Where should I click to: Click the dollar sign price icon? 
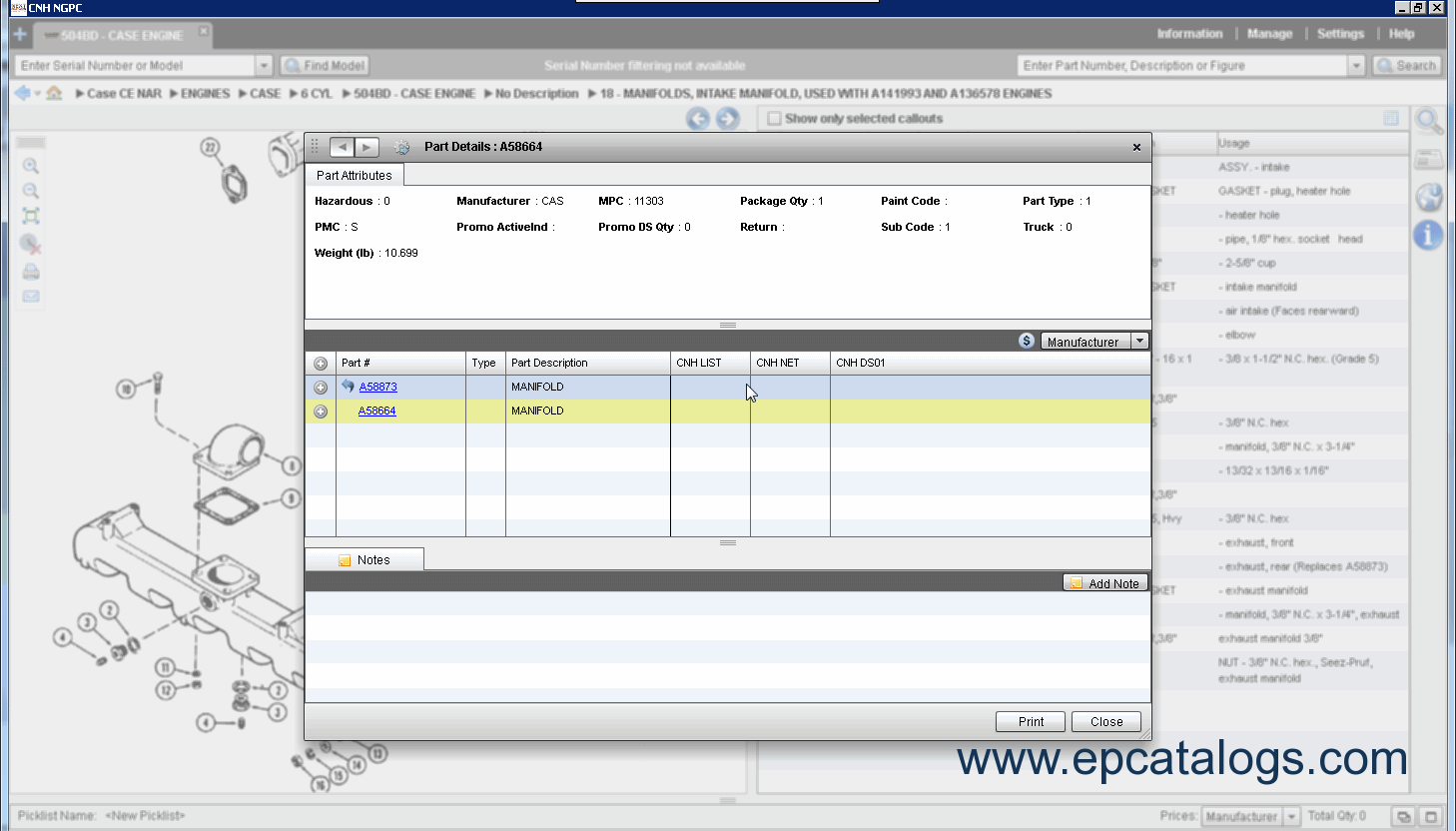tap(1026, 341)
